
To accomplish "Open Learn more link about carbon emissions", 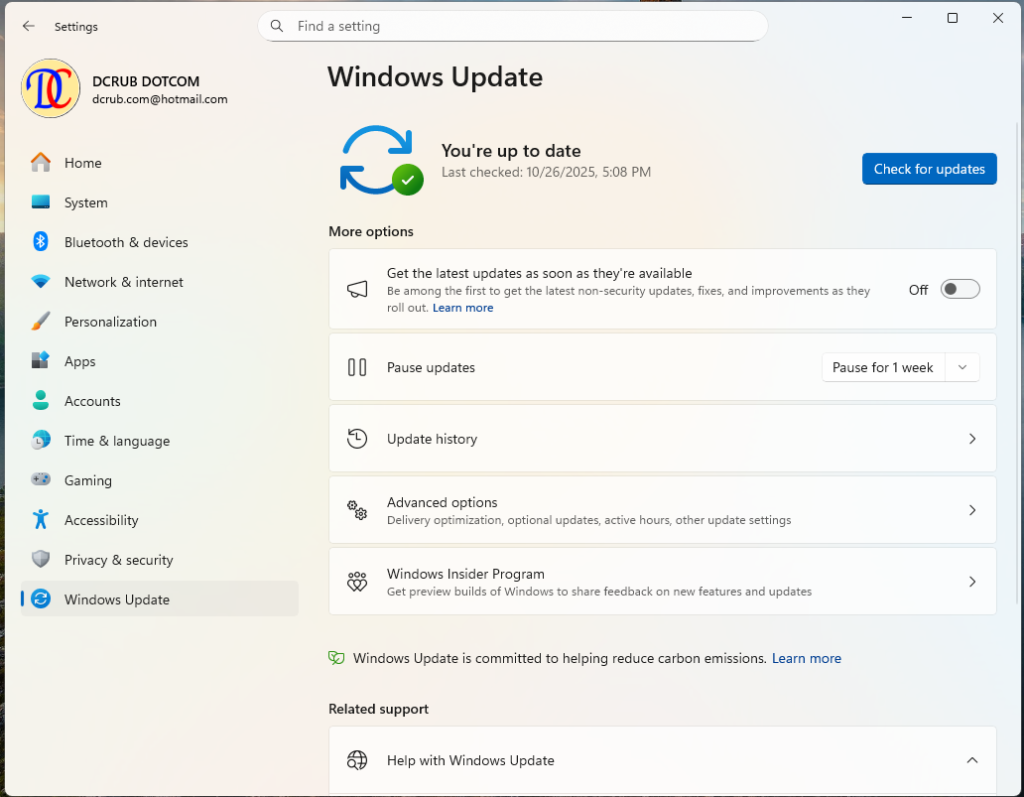I will pos(807,659).
